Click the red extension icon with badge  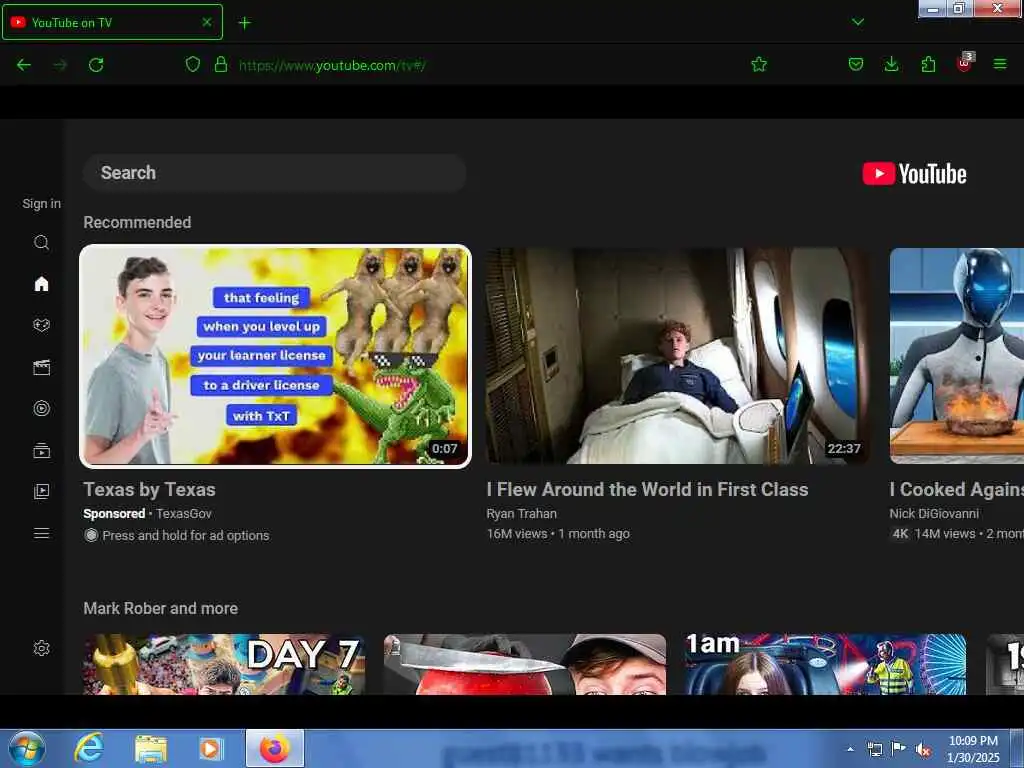(x=965, y=63)
